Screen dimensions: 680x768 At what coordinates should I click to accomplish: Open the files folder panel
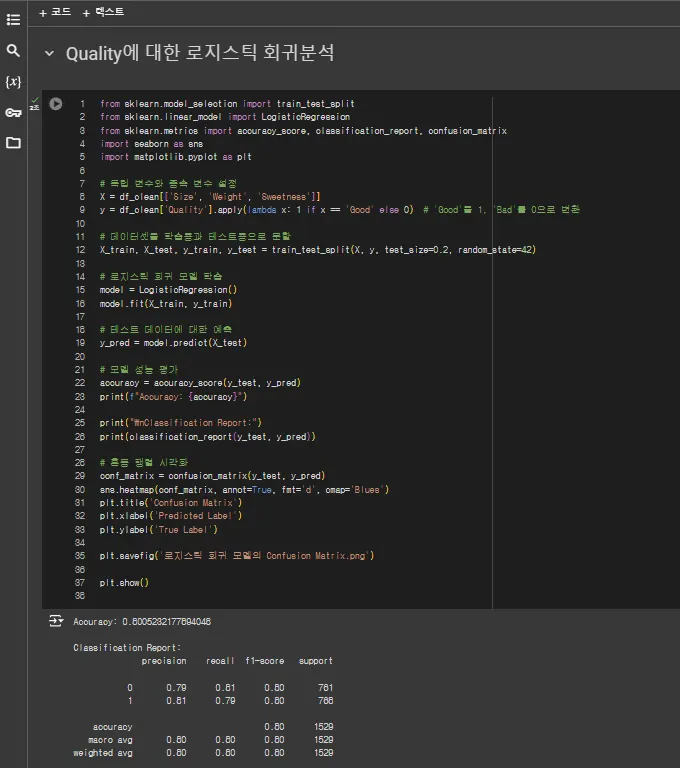point(13,143)
